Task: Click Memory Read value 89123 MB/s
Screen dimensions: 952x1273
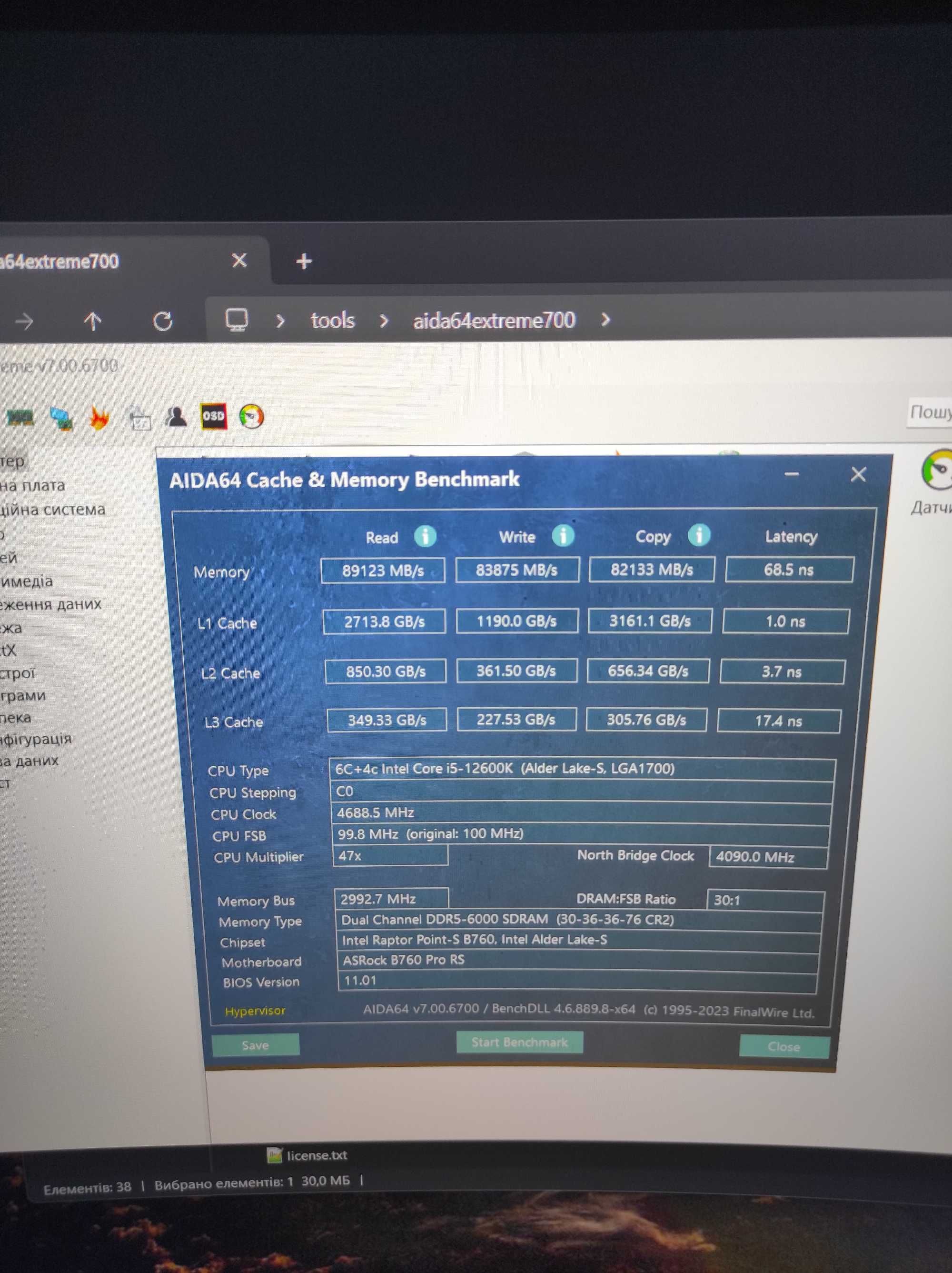Action: pyautogui.click(x=383, y=571)
